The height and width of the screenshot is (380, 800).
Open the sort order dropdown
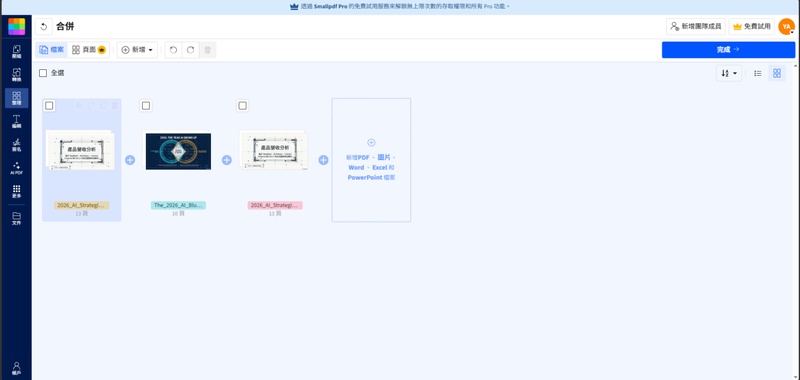click(729, 73)
